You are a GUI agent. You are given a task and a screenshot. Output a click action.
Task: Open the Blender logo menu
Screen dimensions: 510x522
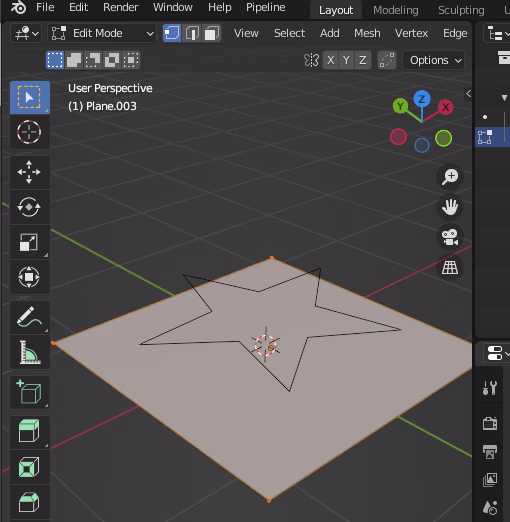tap(18, 7)
